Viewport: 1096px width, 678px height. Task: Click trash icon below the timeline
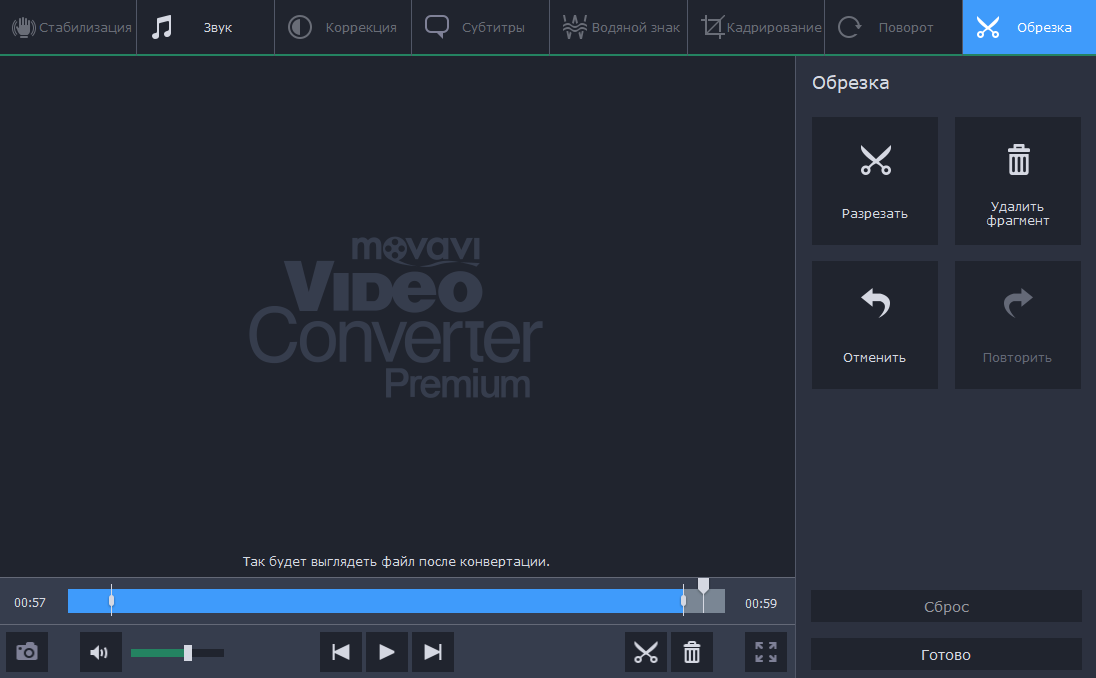point(692,652)
